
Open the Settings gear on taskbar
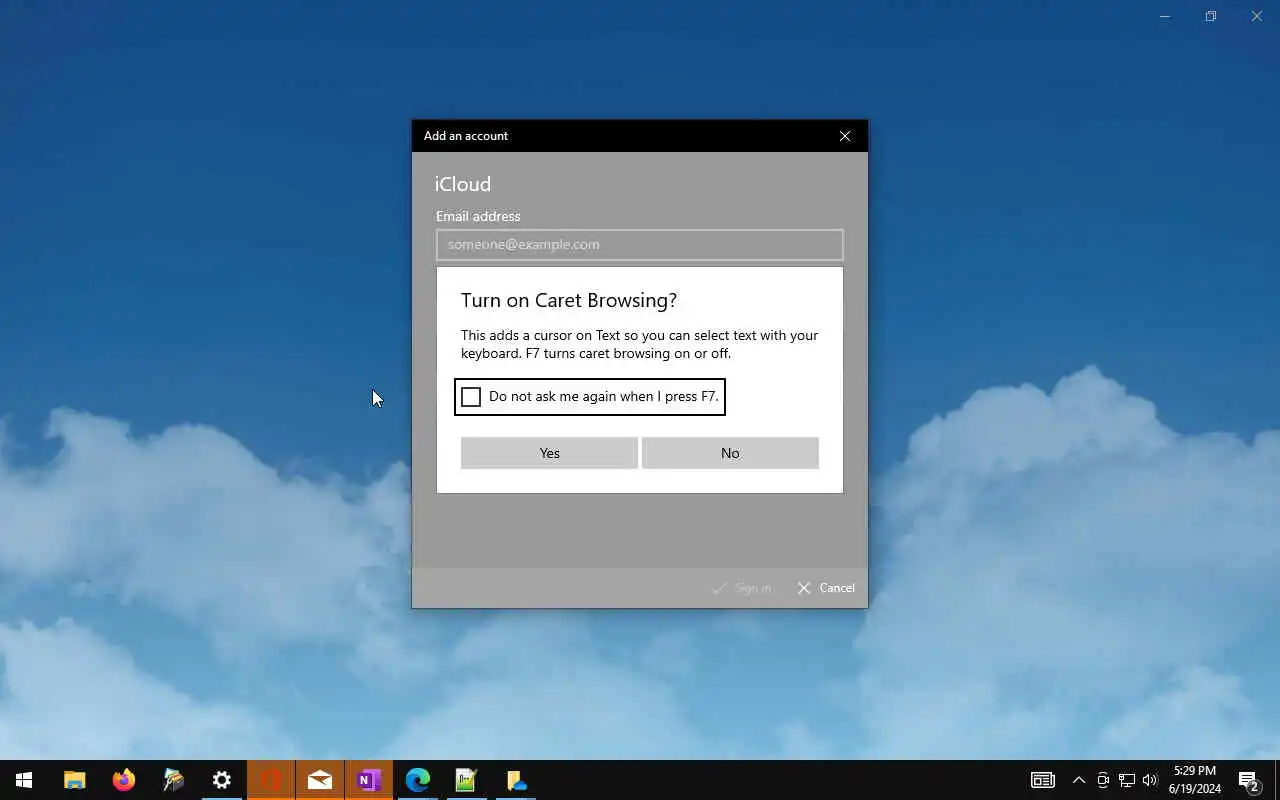pos(222,780)
